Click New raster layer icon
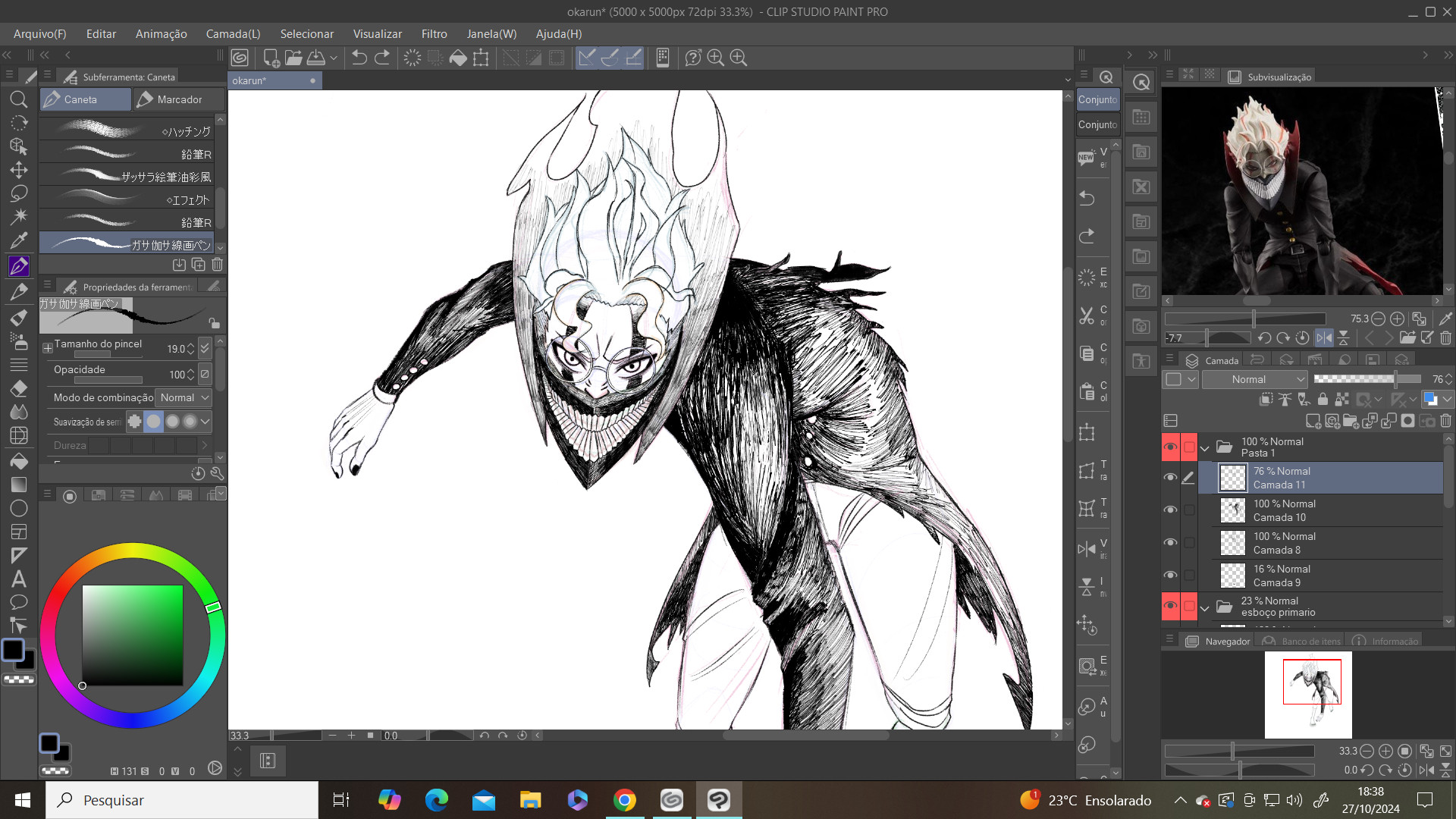The height and width of the screenshot is (819, 1456). click(1313, 421)
